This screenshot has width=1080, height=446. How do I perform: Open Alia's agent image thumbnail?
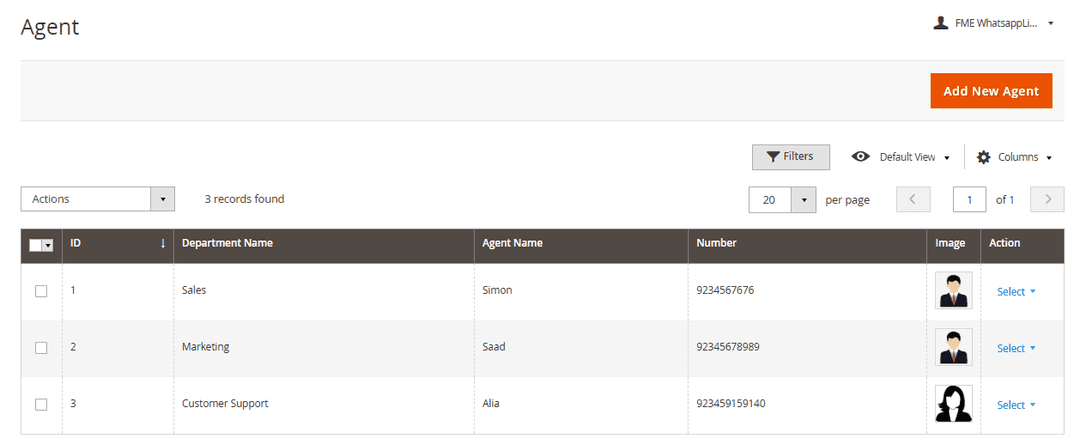952,404
